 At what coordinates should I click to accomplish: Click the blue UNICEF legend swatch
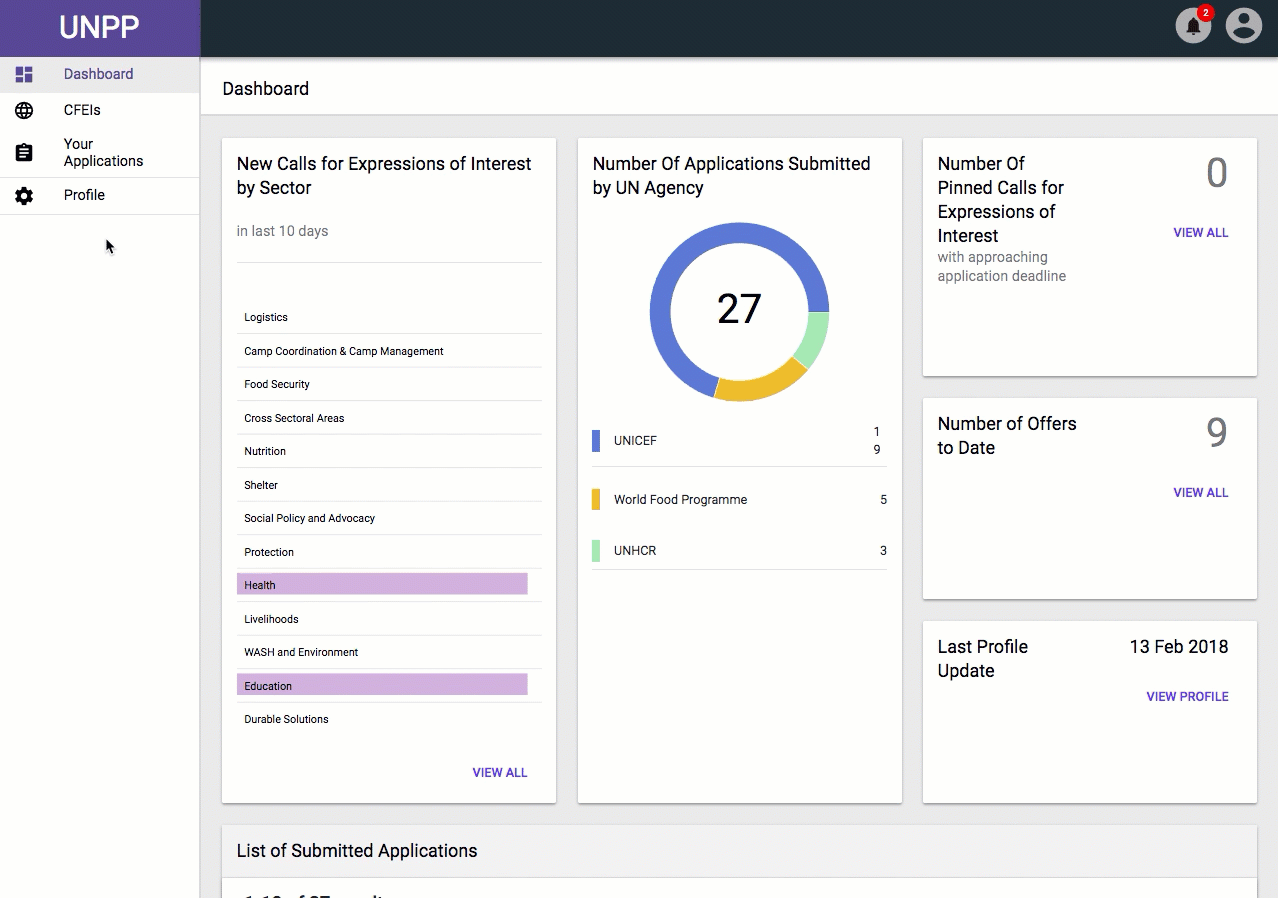click(596, 441)
